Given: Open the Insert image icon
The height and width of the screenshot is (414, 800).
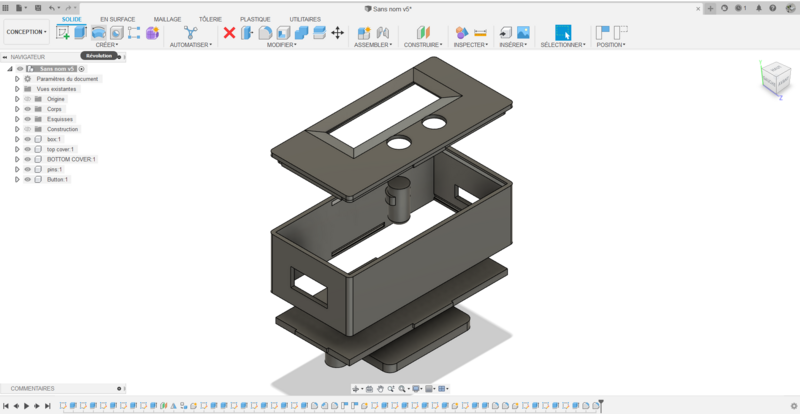Looking at the screenshot, I should pos(522,32).
